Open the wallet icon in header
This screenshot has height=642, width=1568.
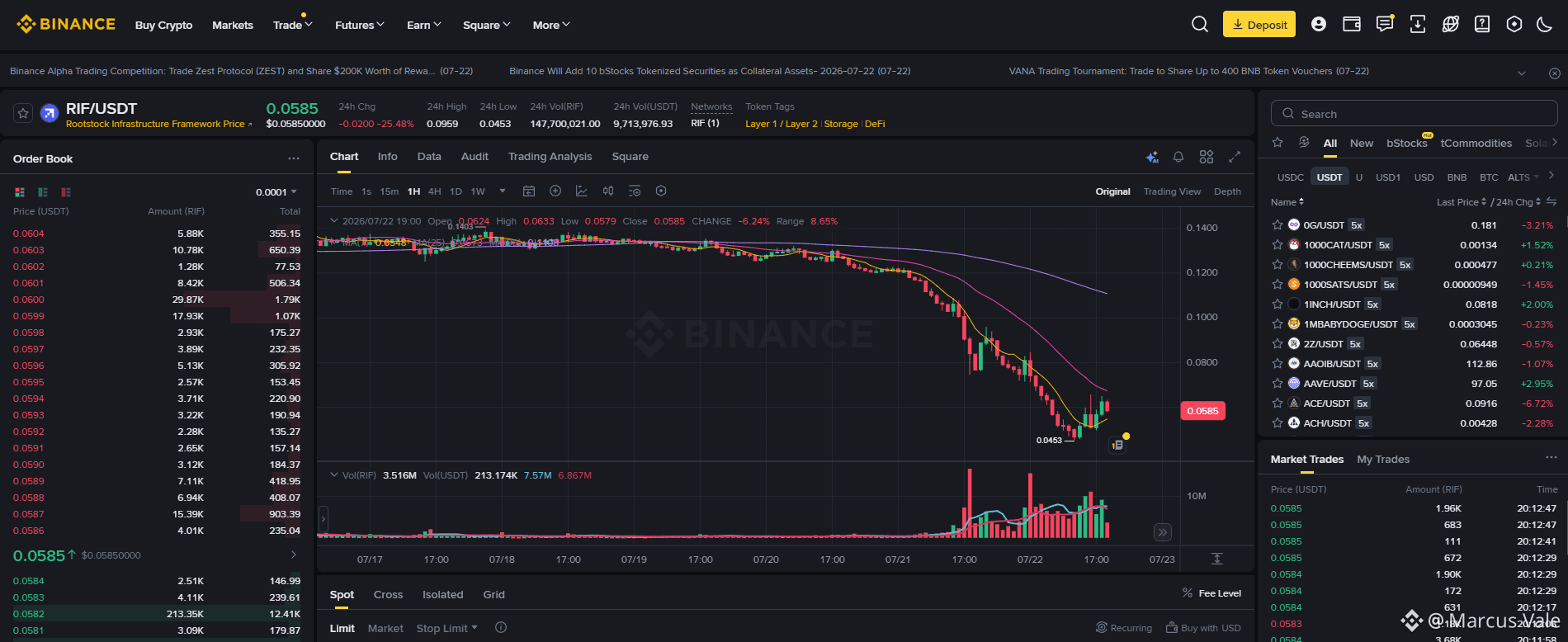coord(1352,24)
